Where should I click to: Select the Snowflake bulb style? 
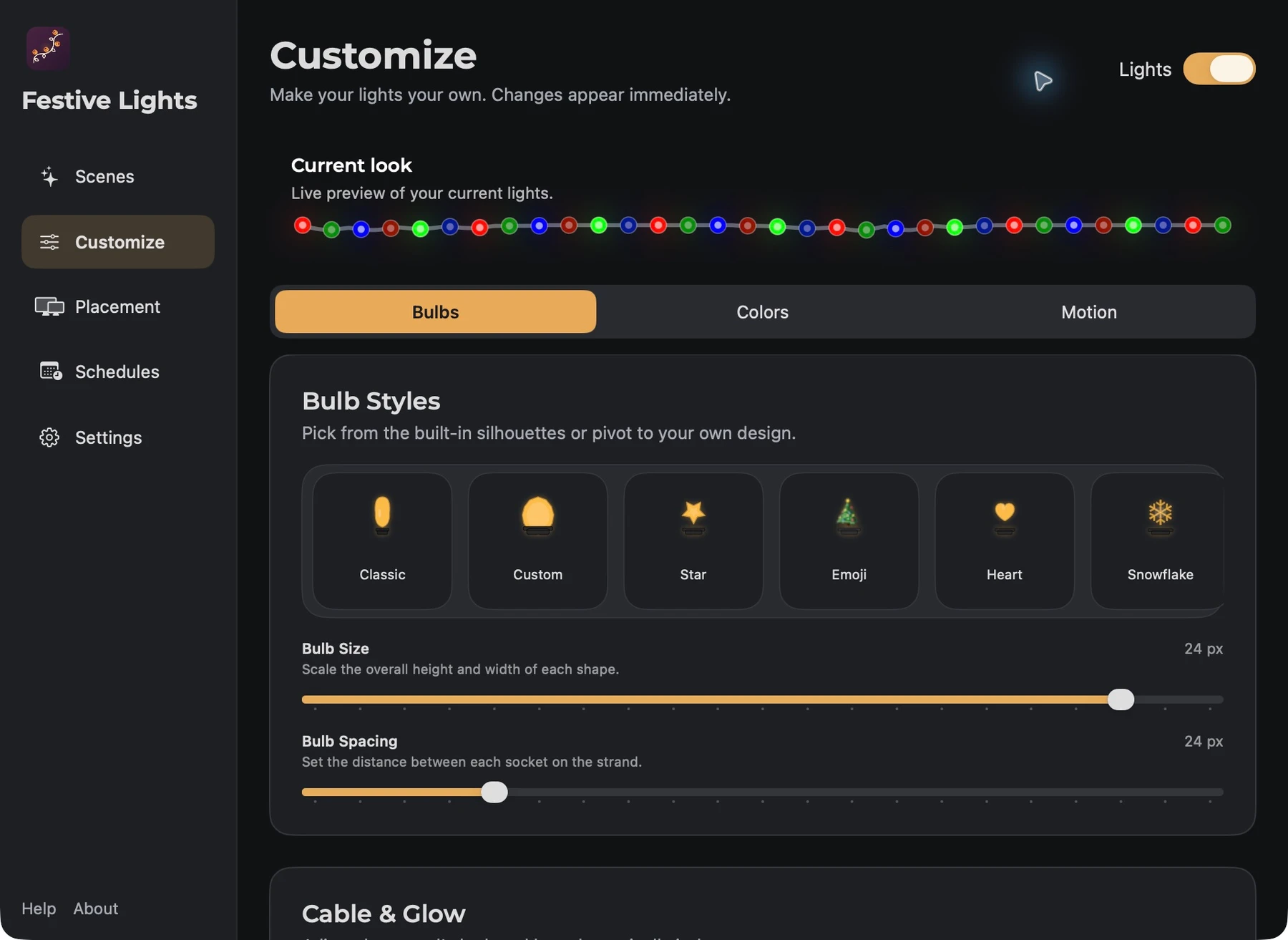[x=1158, y=541]
